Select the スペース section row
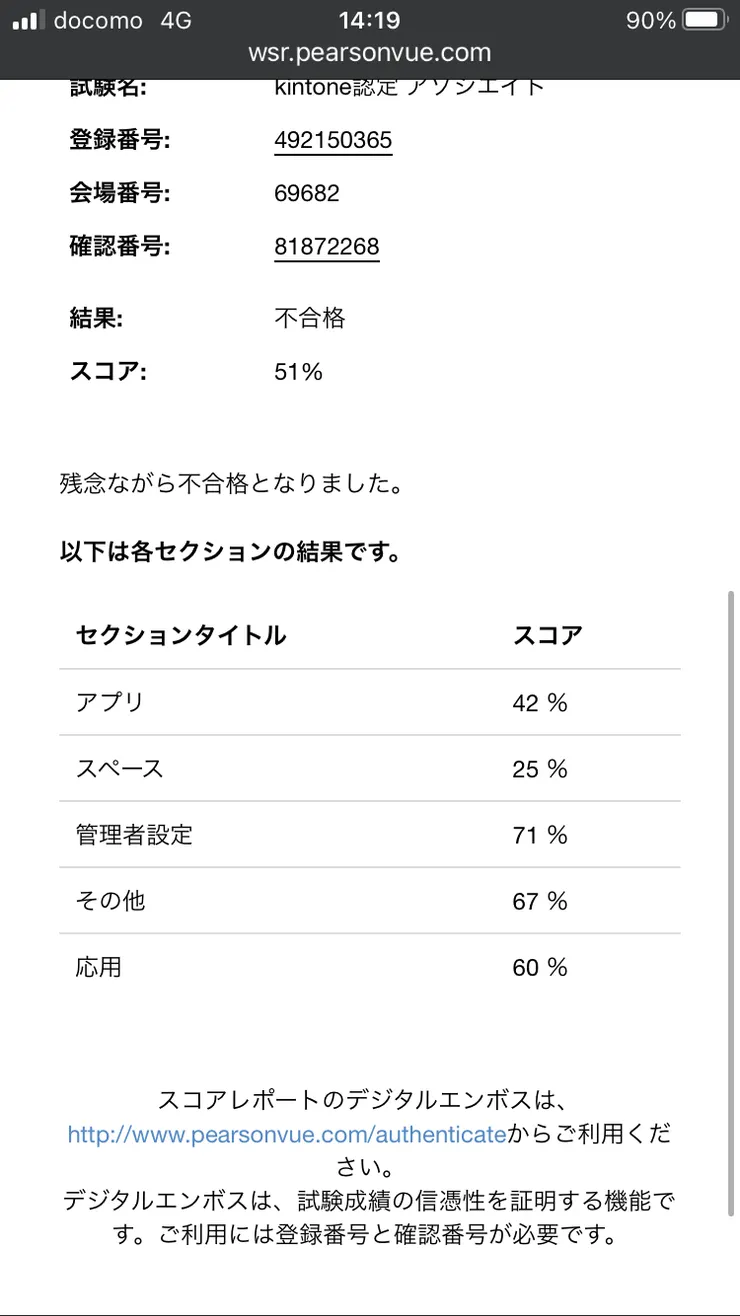Viewport: 740px width, 1316px height. click(369, 769)
